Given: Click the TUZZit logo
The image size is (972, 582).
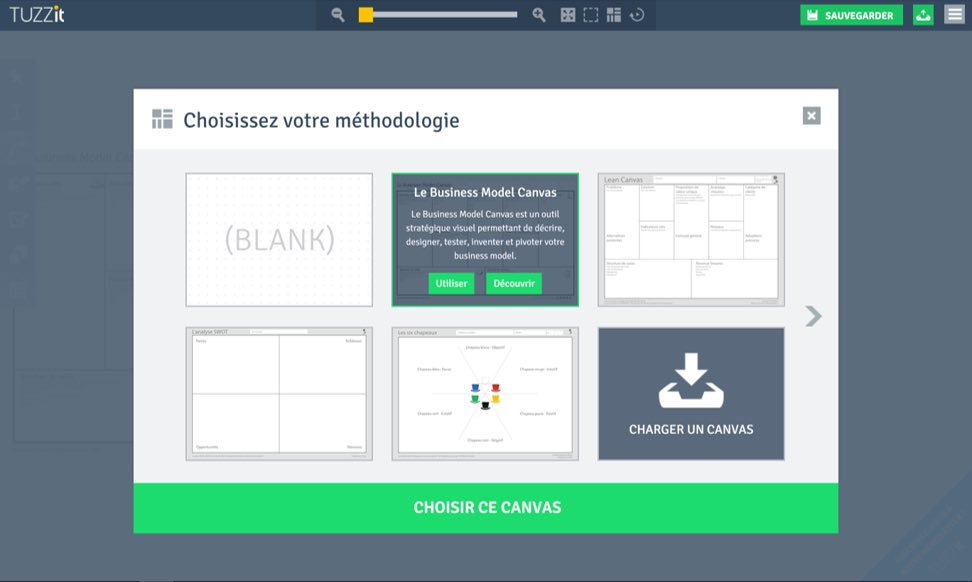Looking at the screenshot, I should point(35,14).
